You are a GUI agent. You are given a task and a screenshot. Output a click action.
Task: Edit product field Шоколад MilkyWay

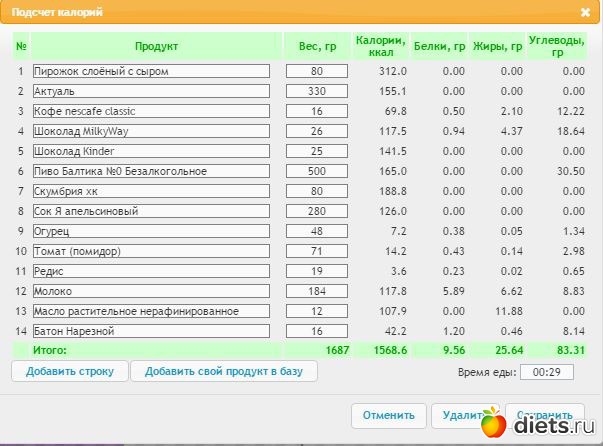point(151,131)
